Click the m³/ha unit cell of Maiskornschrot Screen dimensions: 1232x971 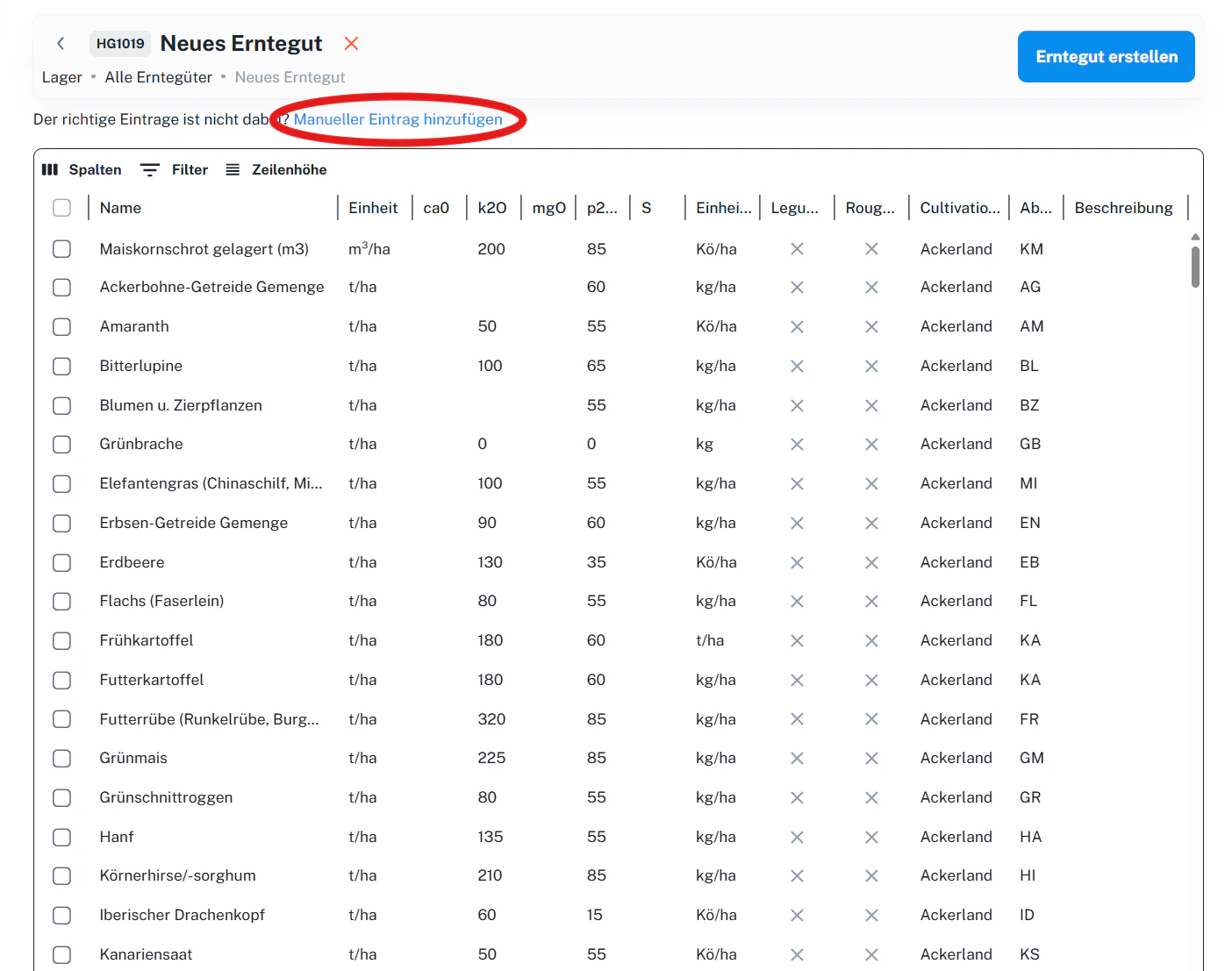pyautogui.click(x=369, y=249)
